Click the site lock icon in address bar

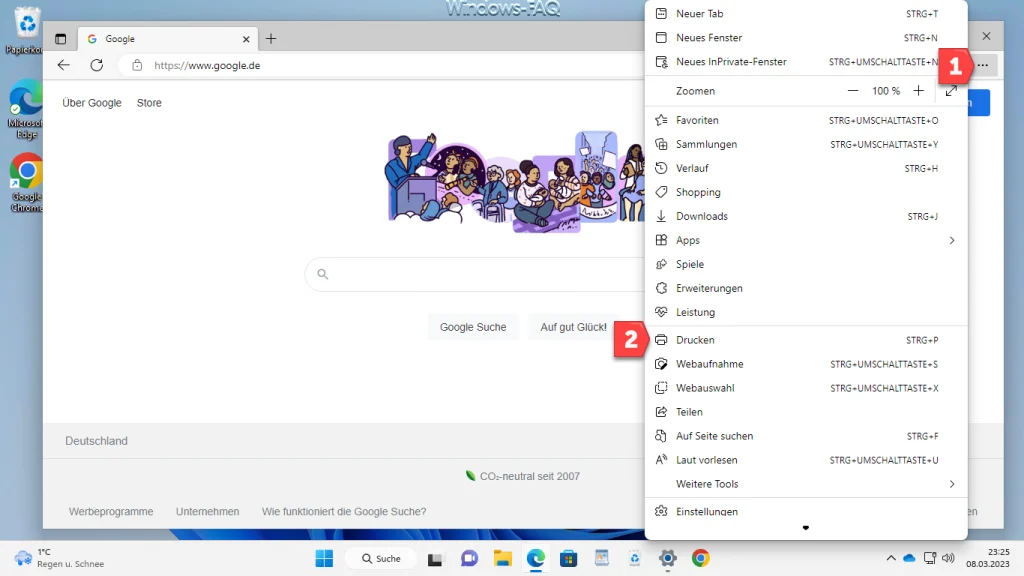click(x=136, y=65)
